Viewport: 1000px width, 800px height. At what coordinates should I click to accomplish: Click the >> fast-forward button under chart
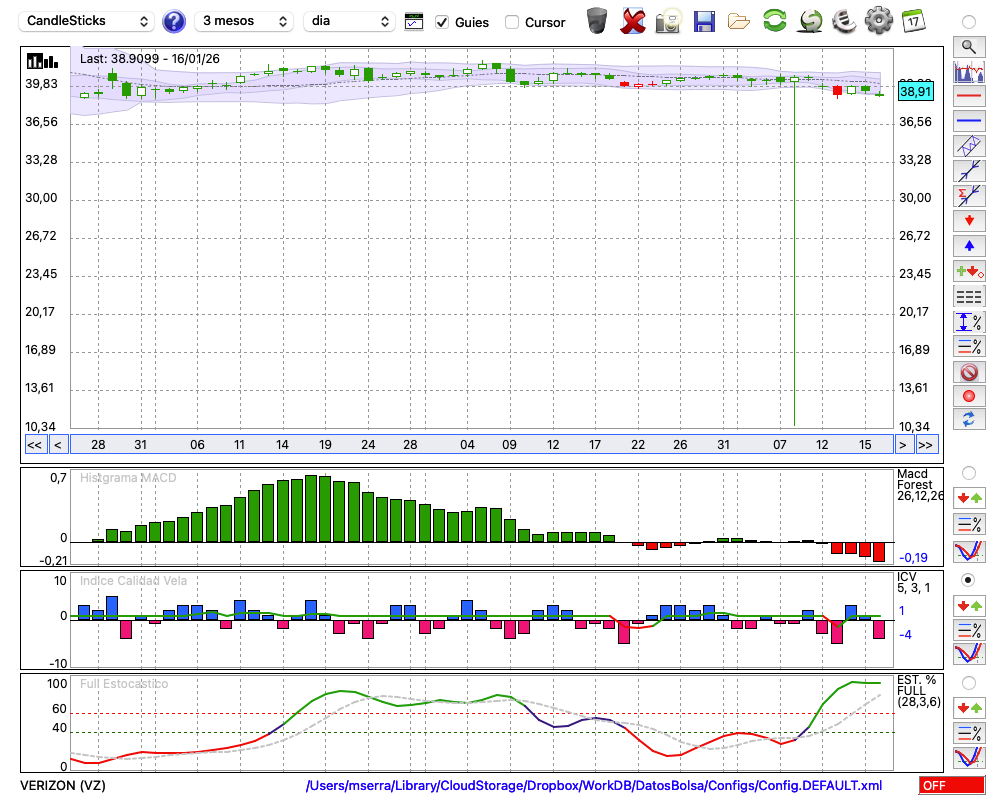coord(926,445)
